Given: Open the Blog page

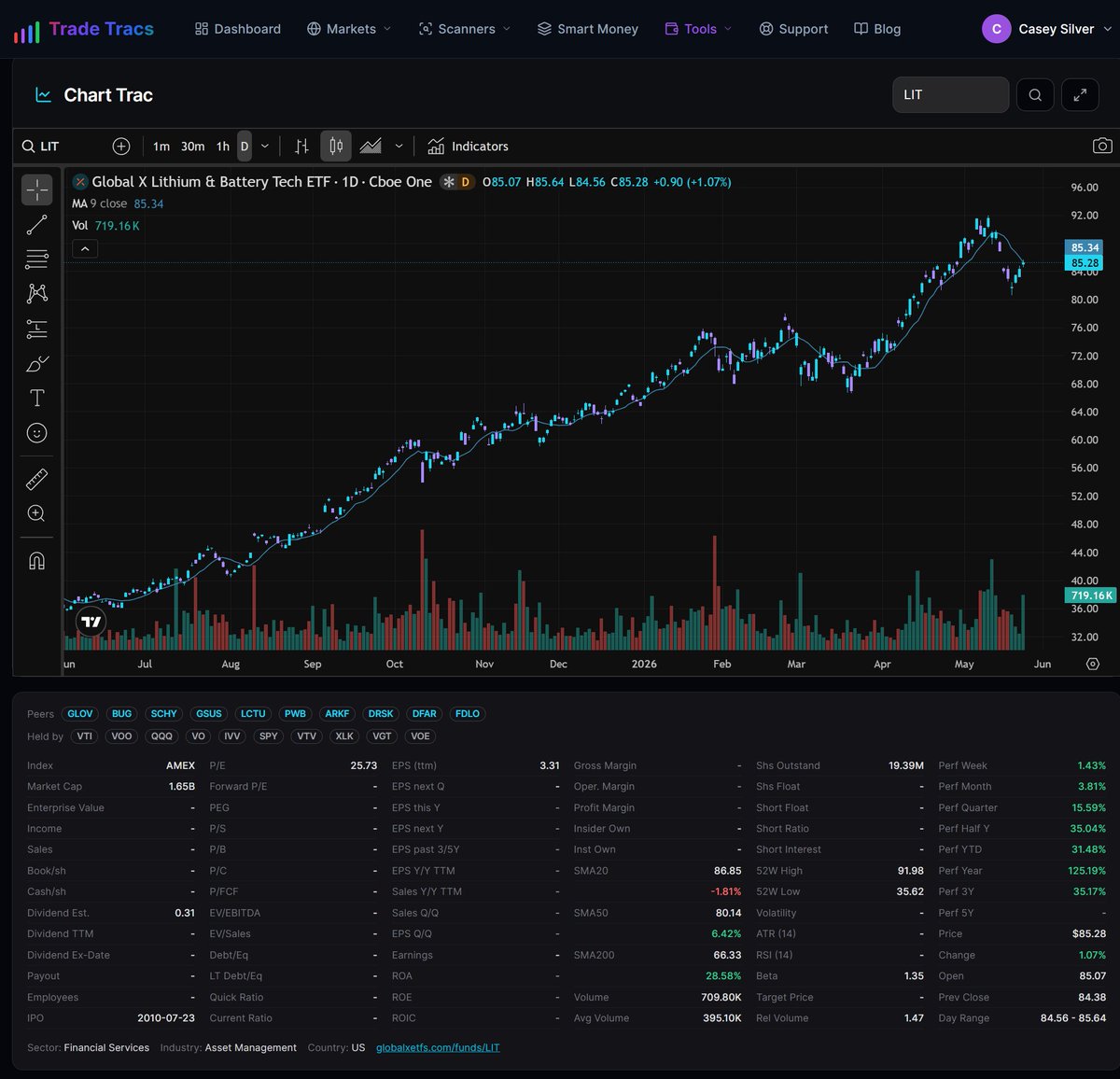Looking at the screenshot, I should pos(877,29).
